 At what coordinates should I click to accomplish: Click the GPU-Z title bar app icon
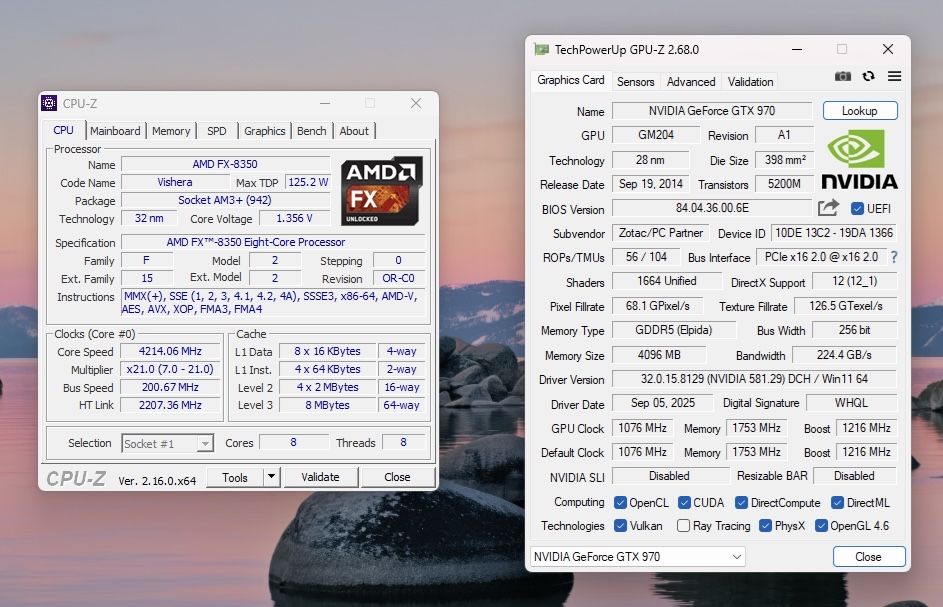pyautogui.click(x=541, y=49)
